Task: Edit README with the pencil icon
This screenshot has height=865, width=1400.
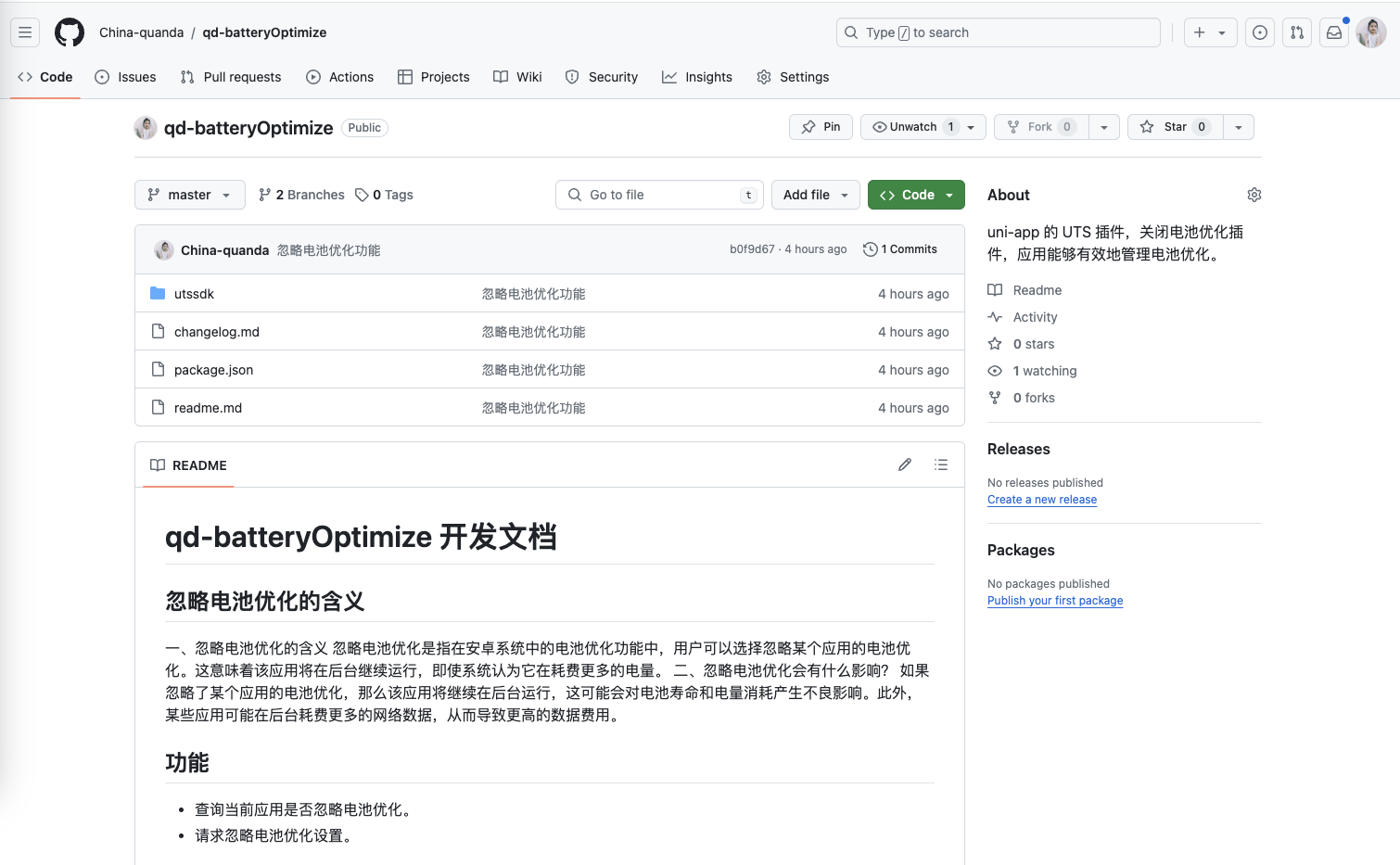Action: [x=905, y=464]
